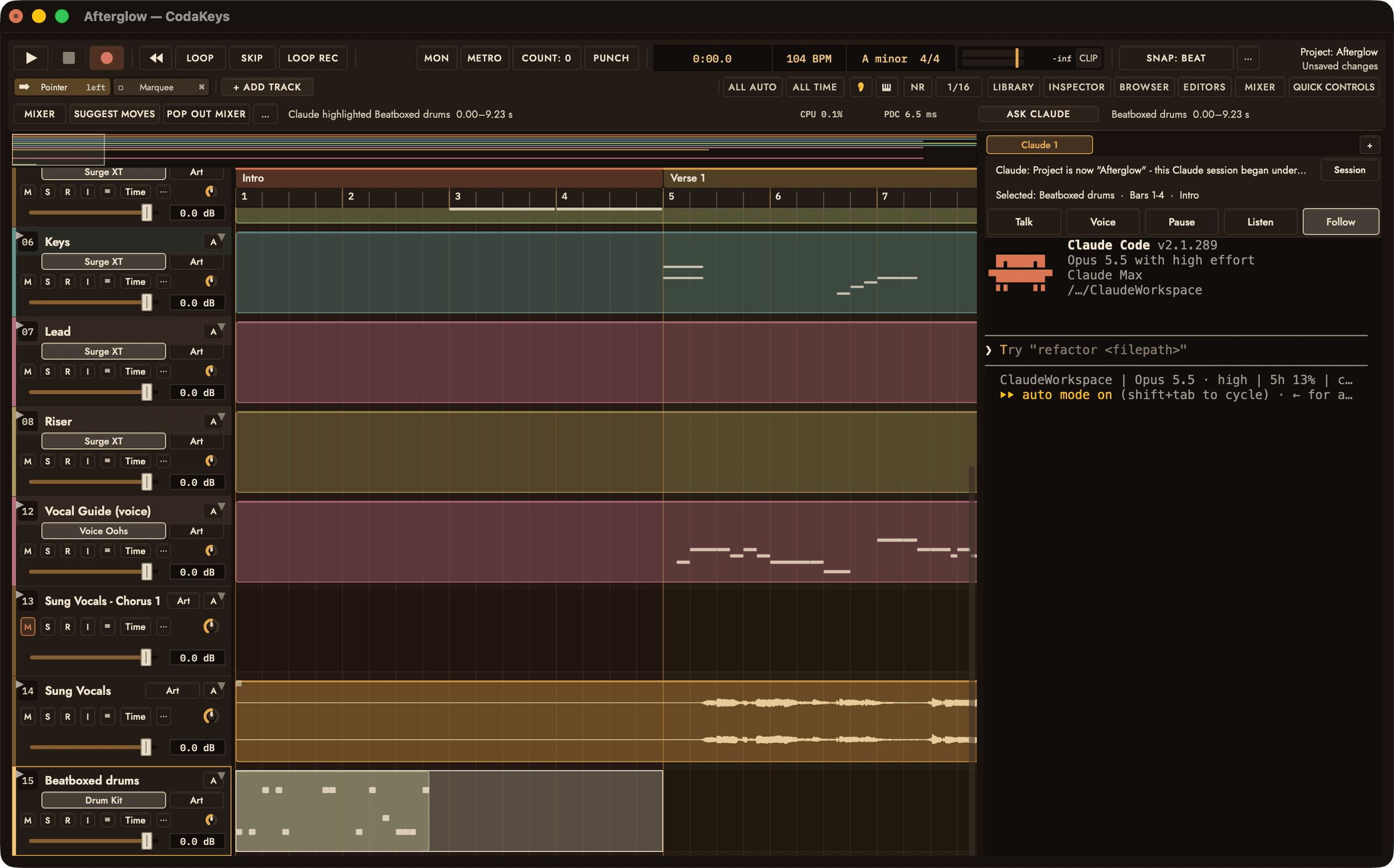Add a new Claude session with the plus button
This screenshot has height=868, width=1394.
(x=1369, y=145)
